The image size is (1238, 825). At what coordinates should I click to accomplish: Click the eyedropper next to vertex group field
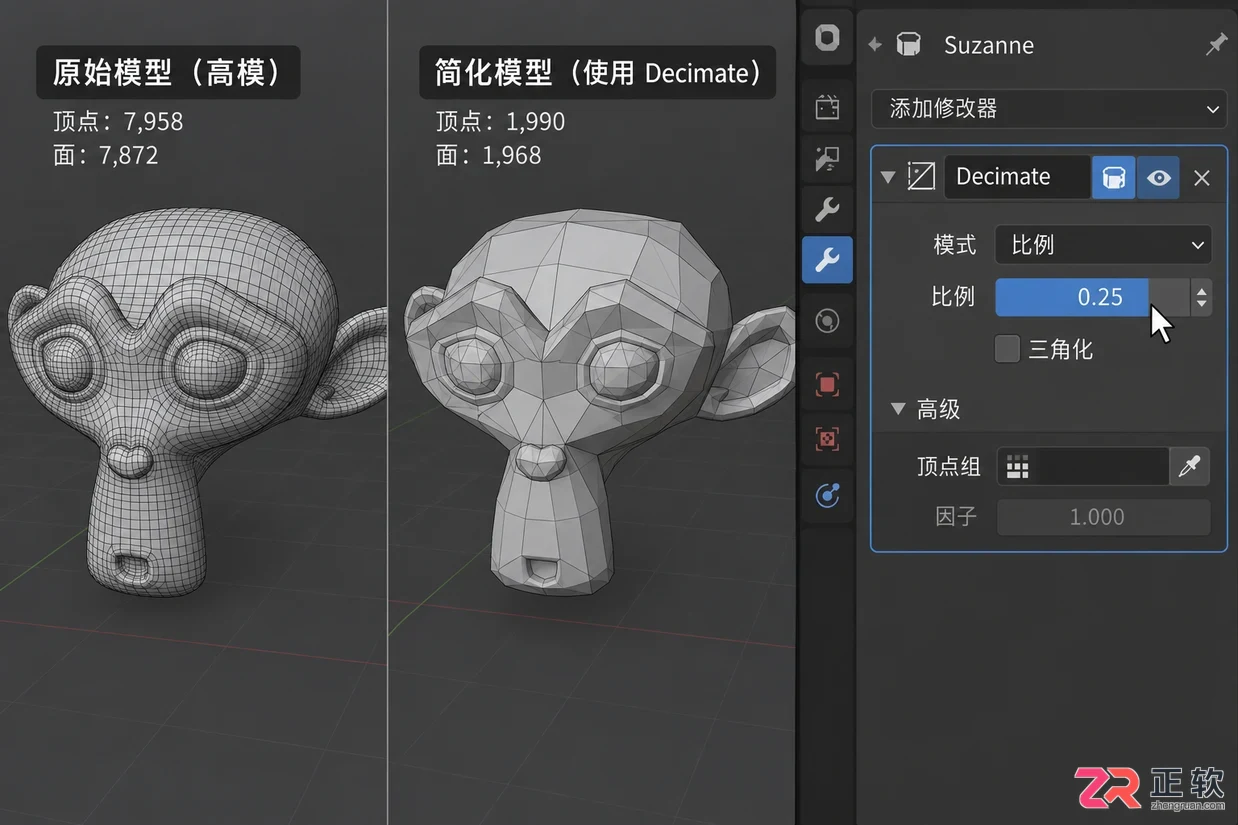pos(1189,466)
